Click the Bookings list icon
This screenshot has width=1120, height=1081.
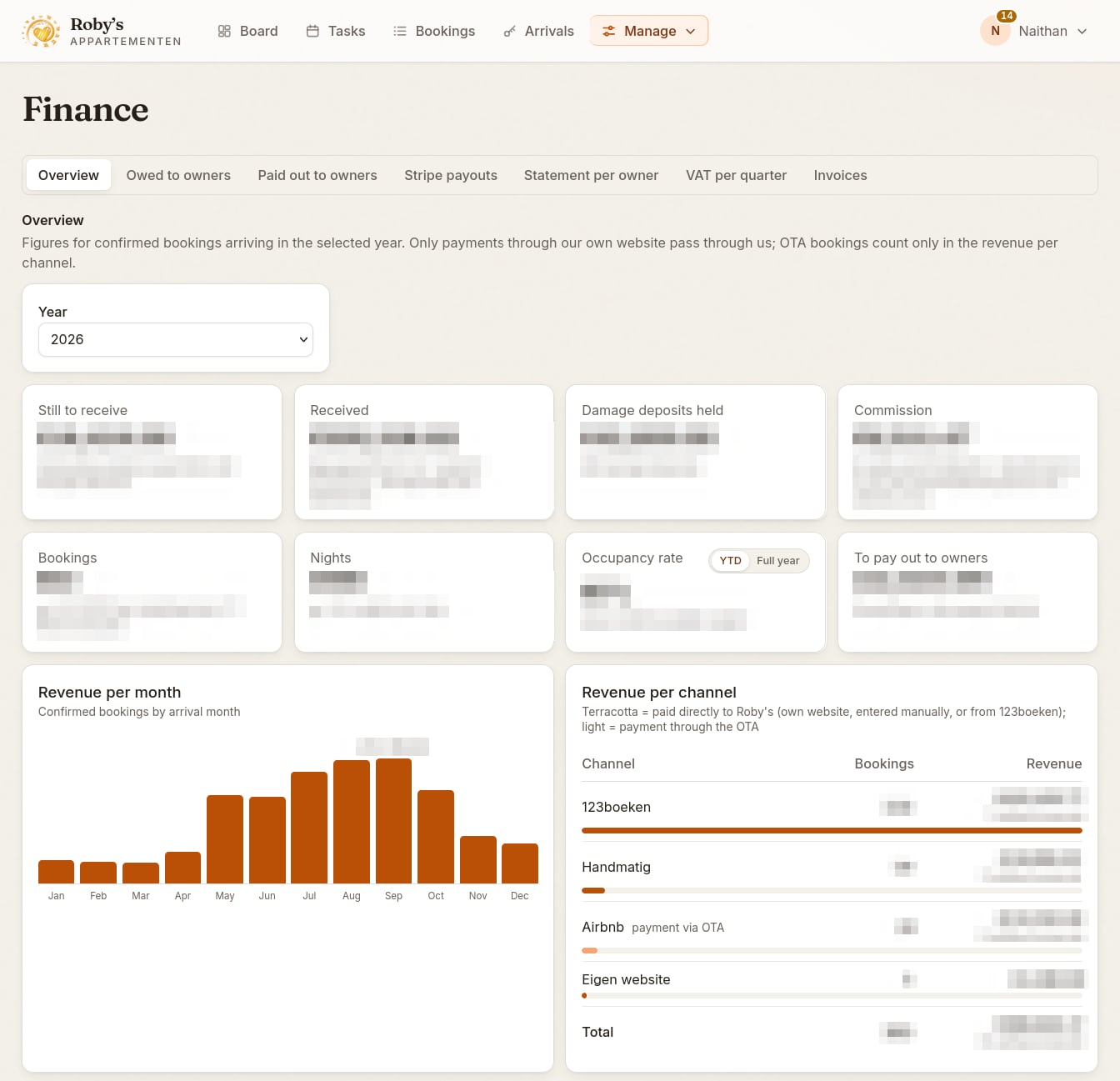click(x=400, y=31)
